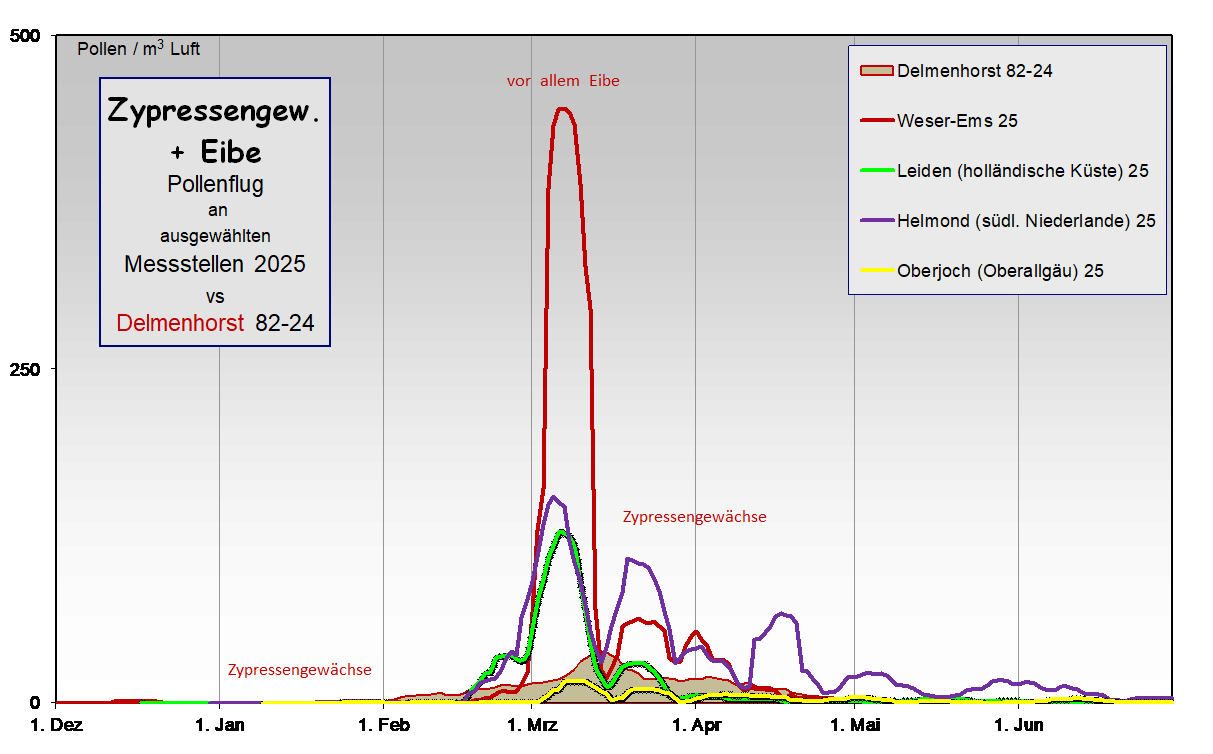Select the 'Helmond (südl. Niederlande) 25' legend label

coord(1026,220)
